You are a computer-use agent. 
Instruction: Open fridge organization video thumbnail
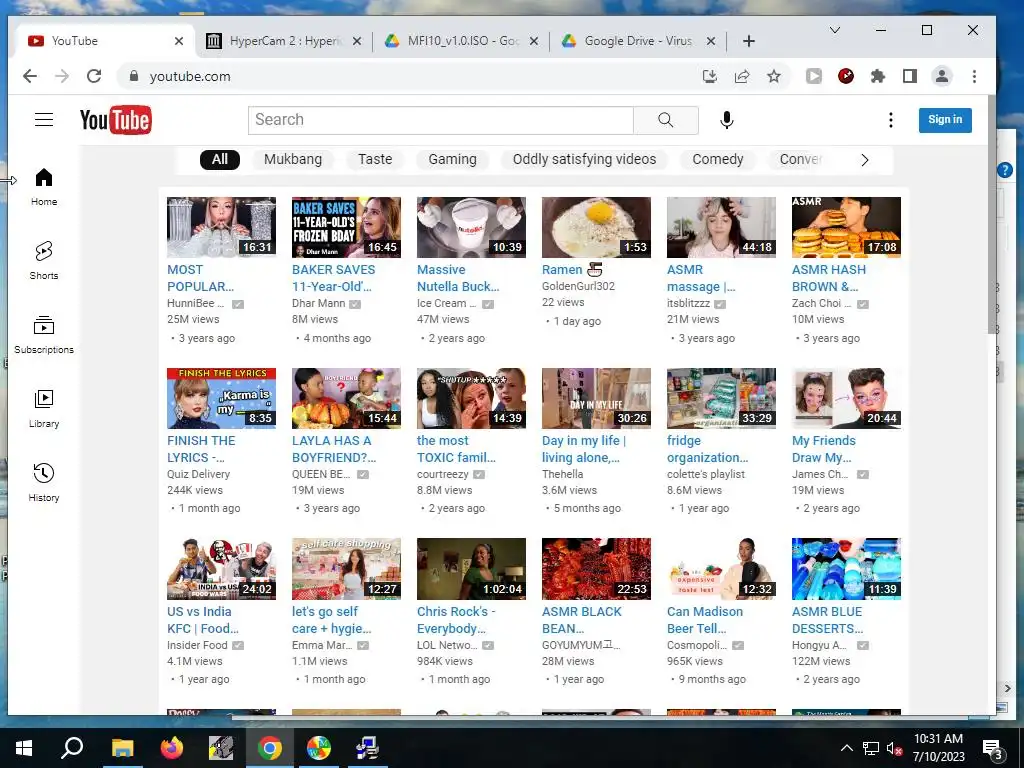(721, 398)
